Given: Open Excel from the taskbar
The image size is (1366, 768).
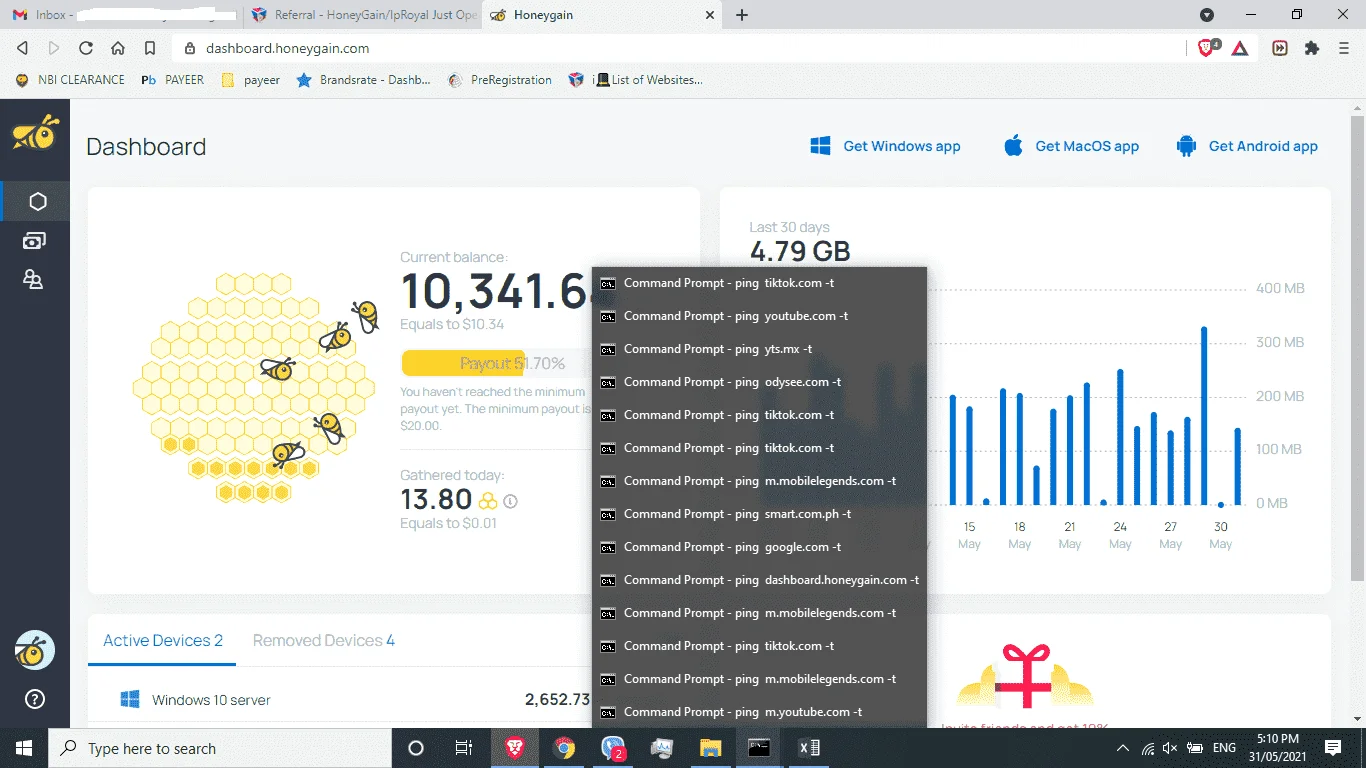Looking at the screenshot, I should [808, 748].
